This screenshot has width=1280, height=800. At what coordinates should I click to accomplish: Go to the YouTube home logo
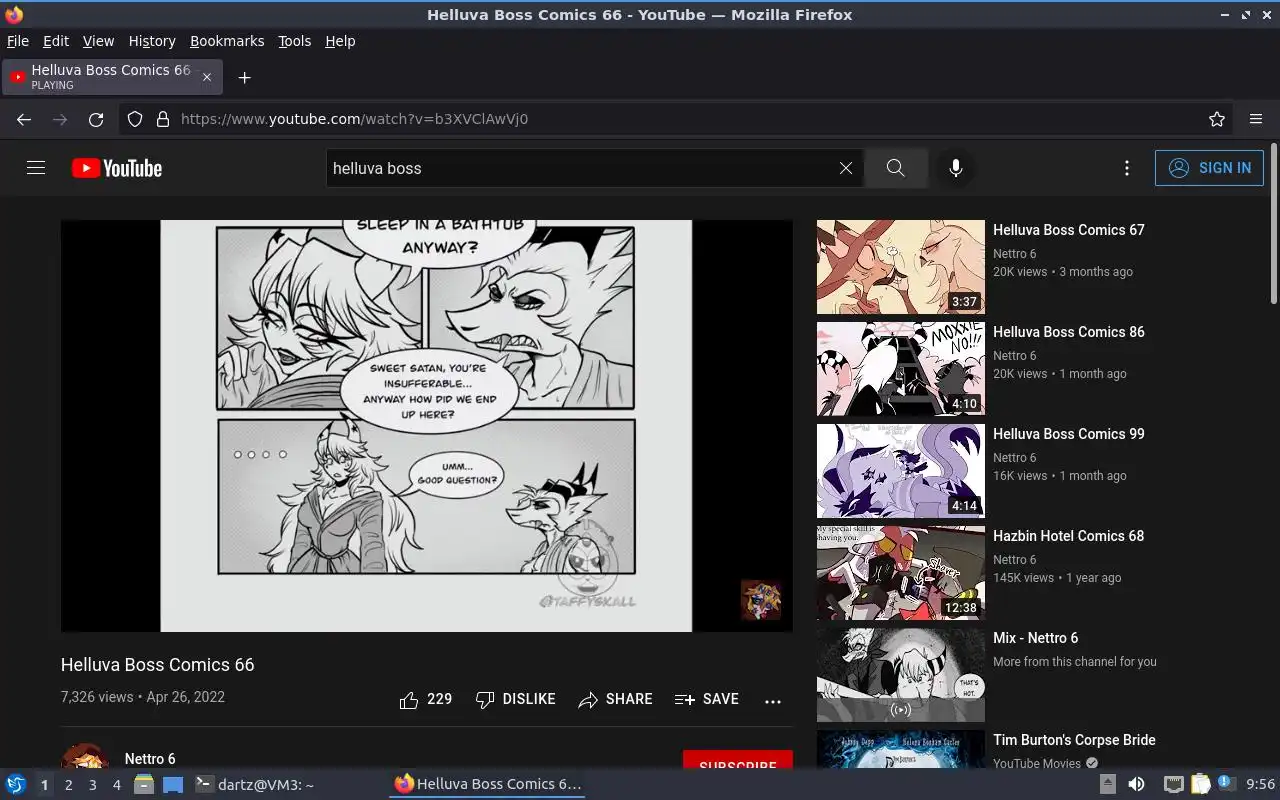[x=117, y=168]
